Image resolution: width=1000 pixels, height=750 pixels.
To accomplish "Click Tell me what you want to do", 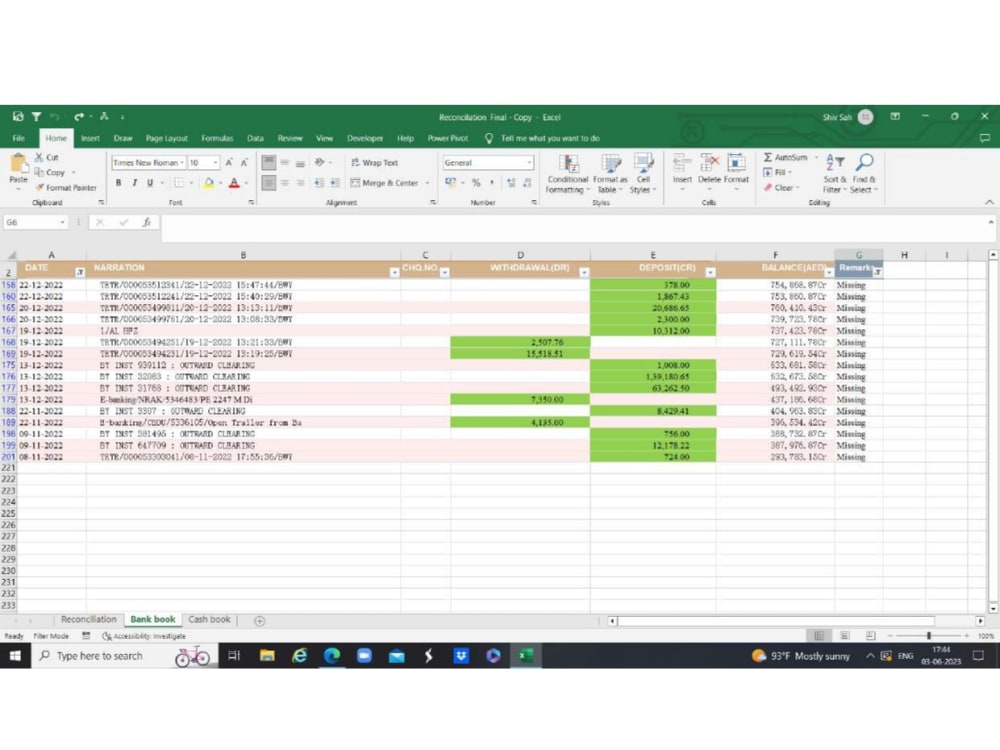I will point(550,138).
